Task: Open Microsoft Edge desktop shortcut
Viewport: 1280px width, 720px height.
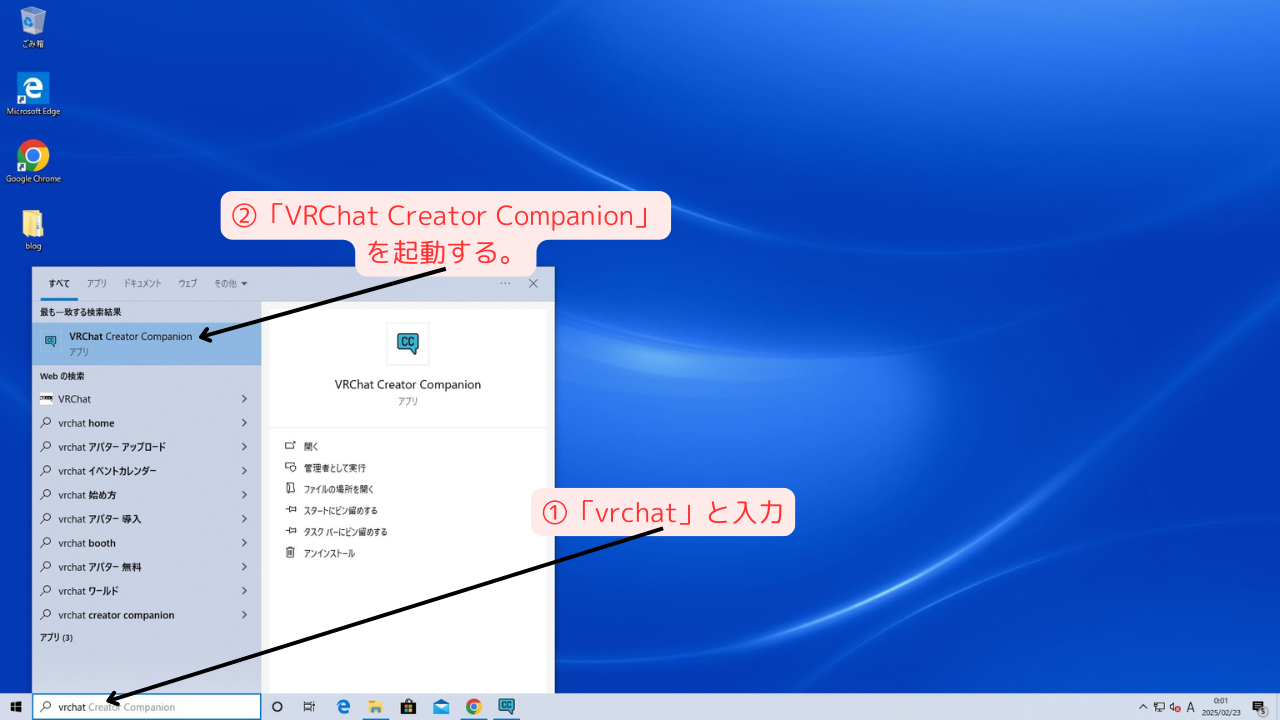Action: tap(33, 90)
